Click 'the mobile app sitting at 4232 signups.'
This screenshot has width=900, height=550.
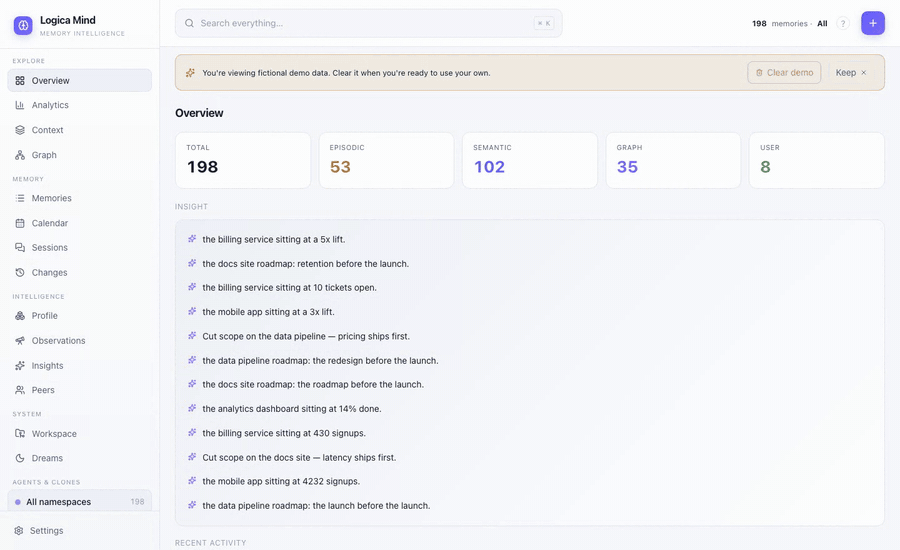click(281, 481)
